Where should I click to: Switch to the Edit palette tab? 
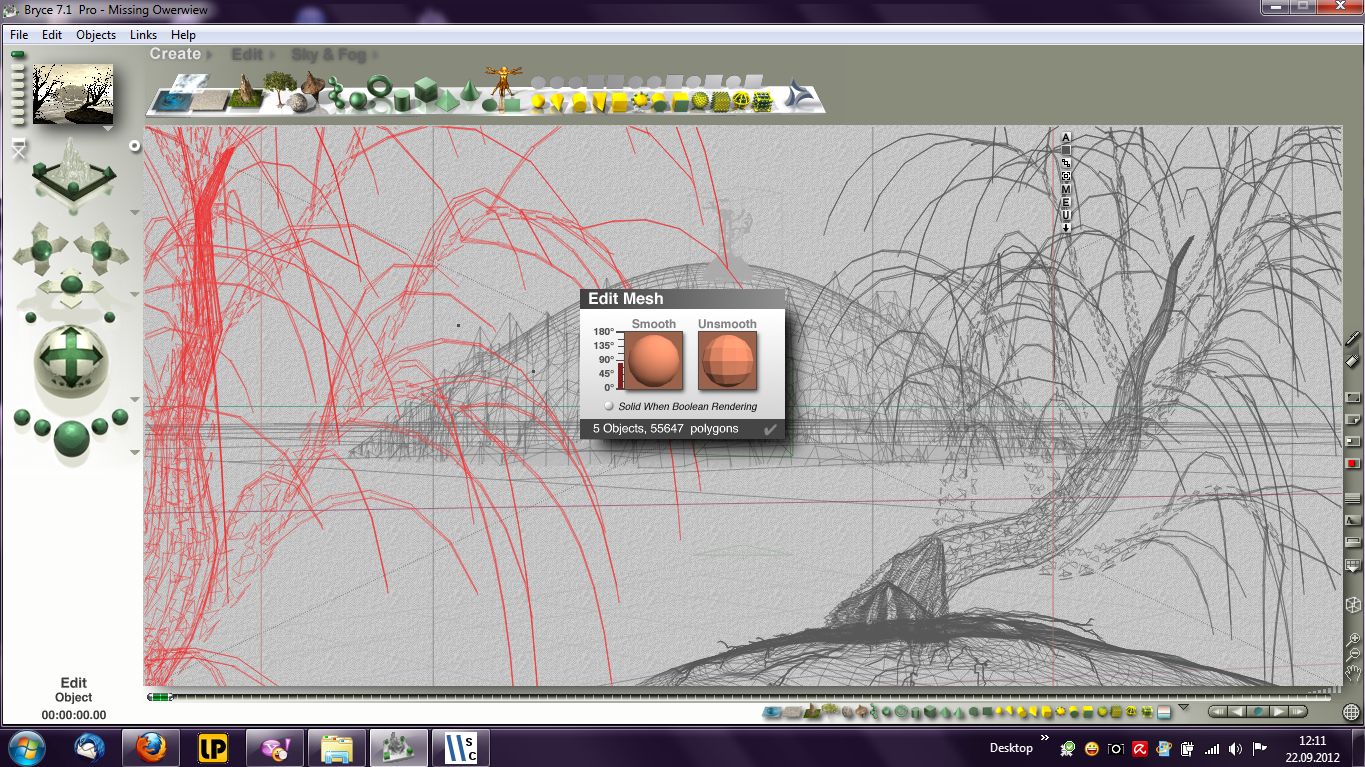coord(247,54)
